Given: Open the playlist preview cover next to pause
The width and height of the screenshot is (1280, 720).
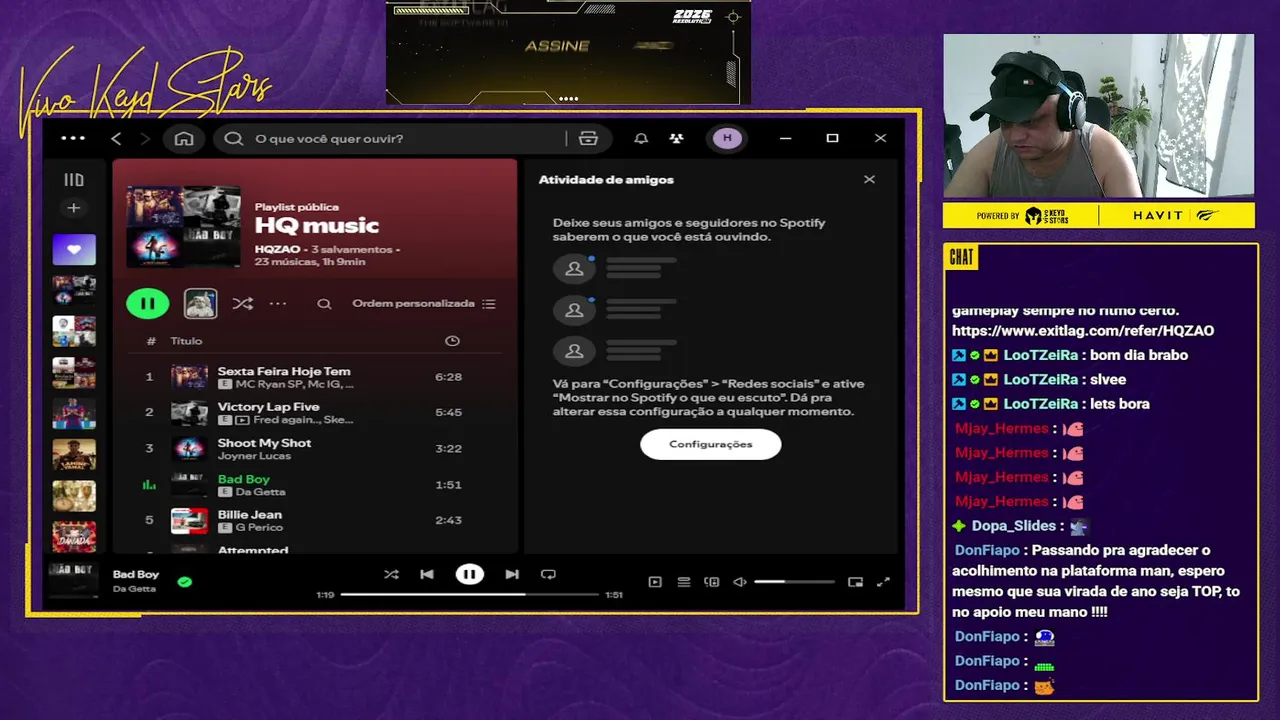Looking at the screenshot, I should coord(201,303).
